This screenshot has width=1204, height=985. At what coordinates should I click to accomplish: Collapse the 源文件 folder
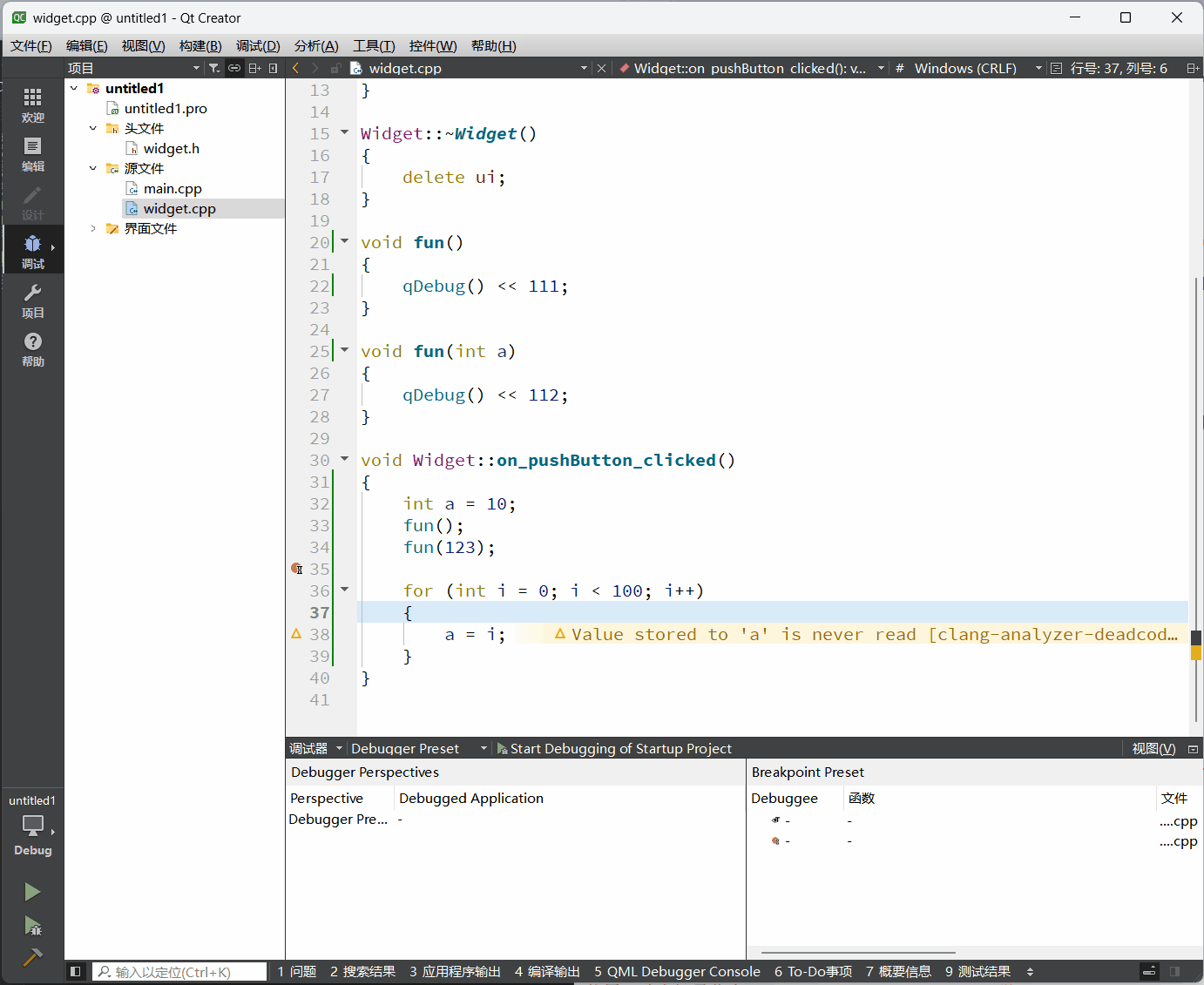[x=93, y=168]
